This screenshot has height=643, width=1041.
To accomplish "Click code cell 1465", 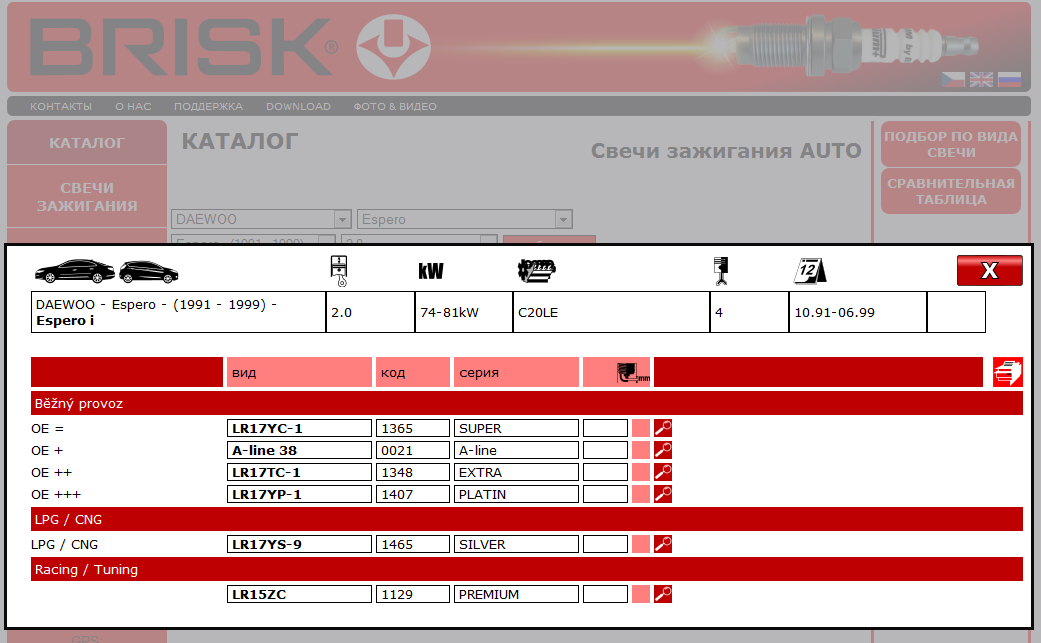I will (x=413, y=544).
